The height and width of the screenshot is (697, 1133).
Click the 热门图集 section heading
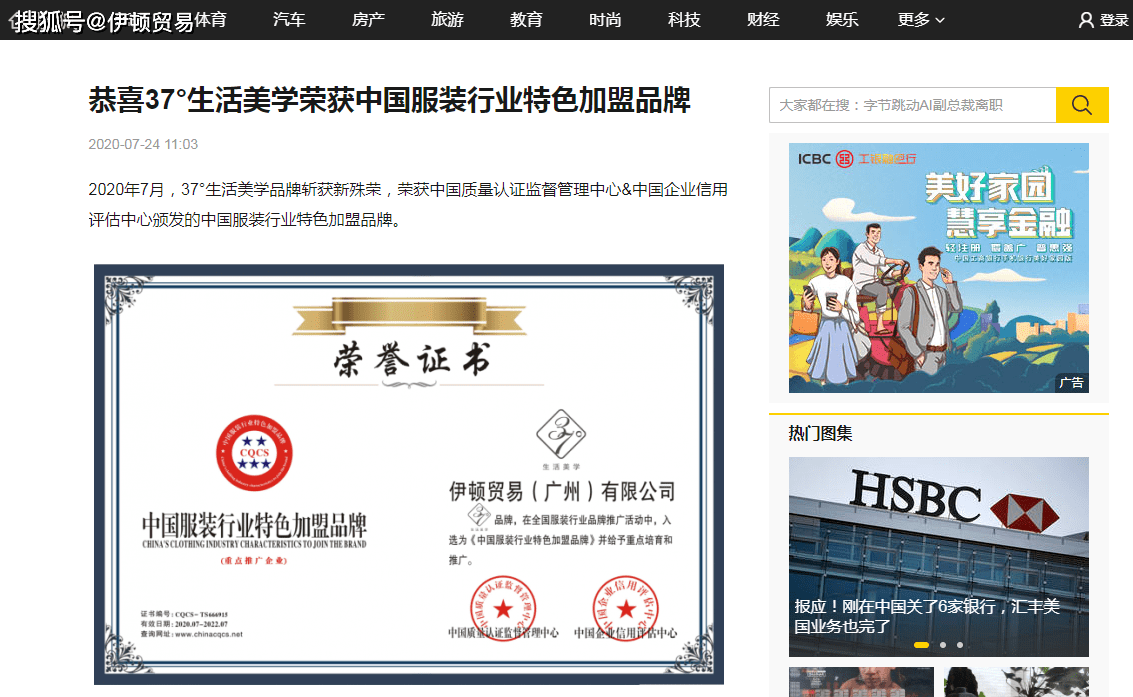820,433
